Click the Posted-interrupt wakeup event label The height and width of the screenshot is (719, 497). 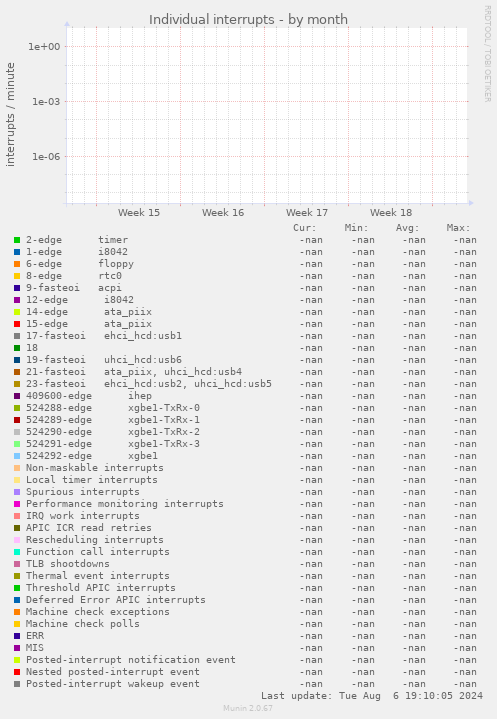point(113,684)
